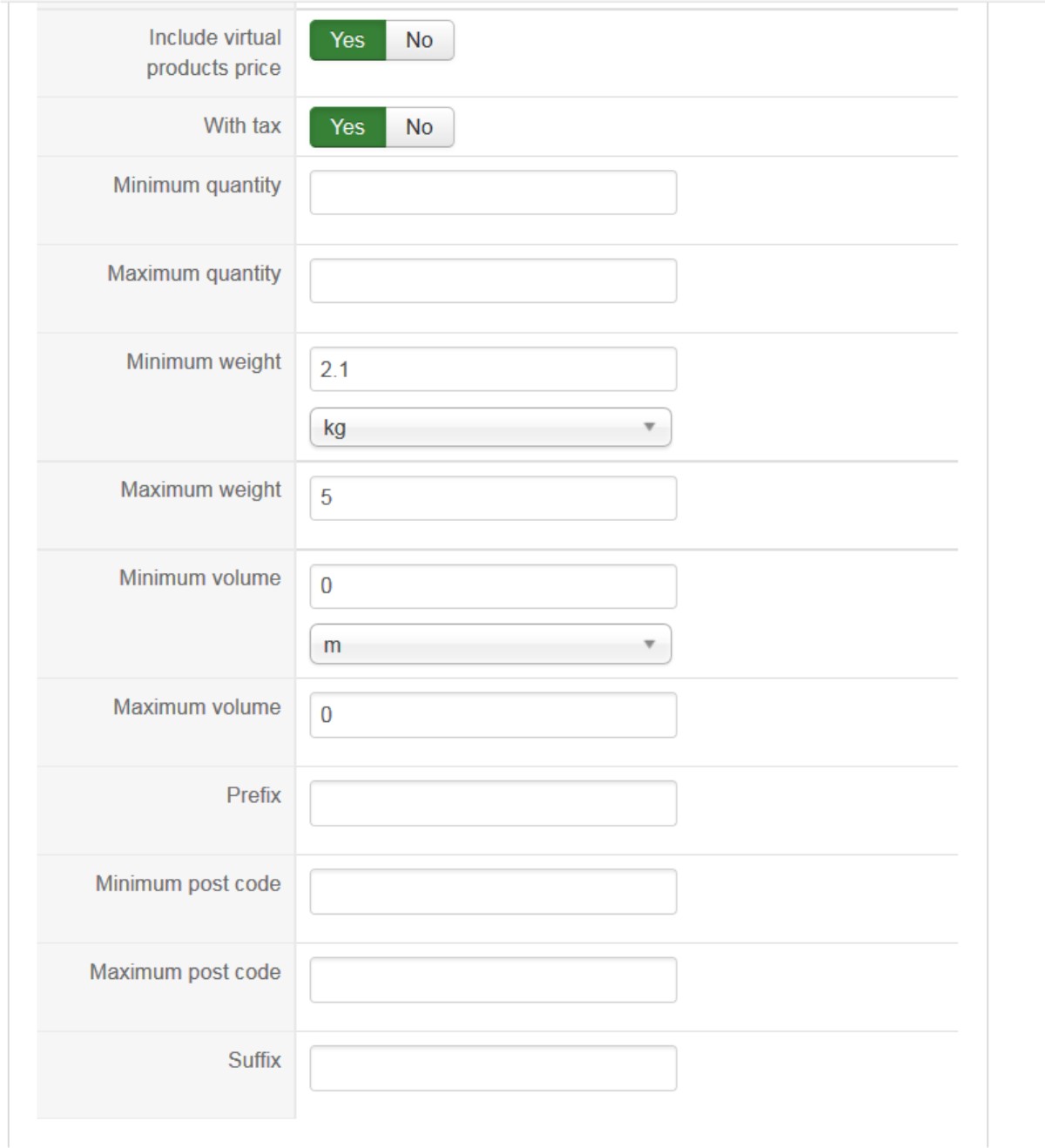Click the Minimum weight label
The height and width of the screenshot is (1148, 1045).
(x=204, y=361)
